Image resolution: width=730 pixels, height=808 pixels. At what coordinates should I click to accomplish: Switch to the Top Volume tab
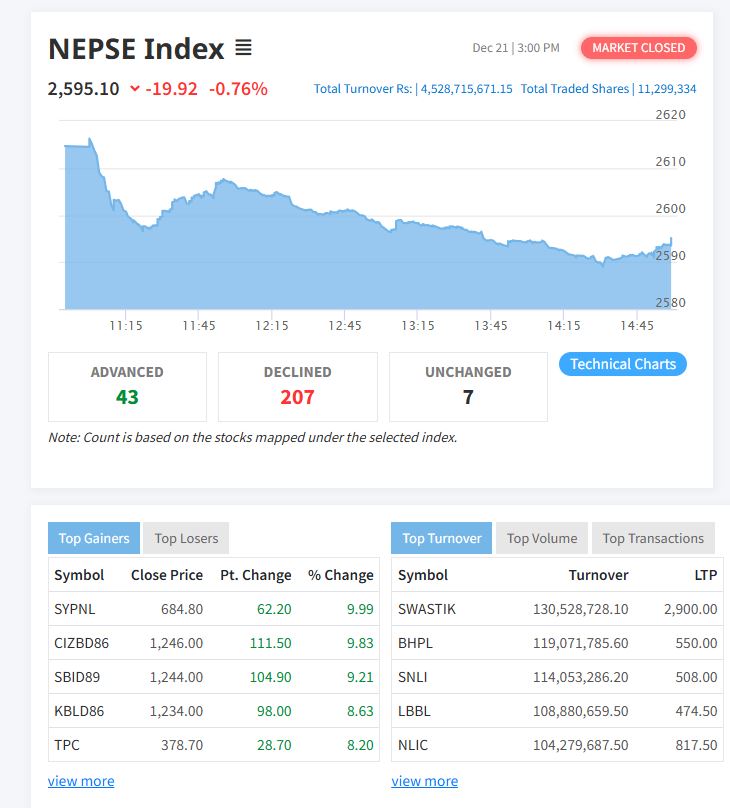tap(541, 538)
